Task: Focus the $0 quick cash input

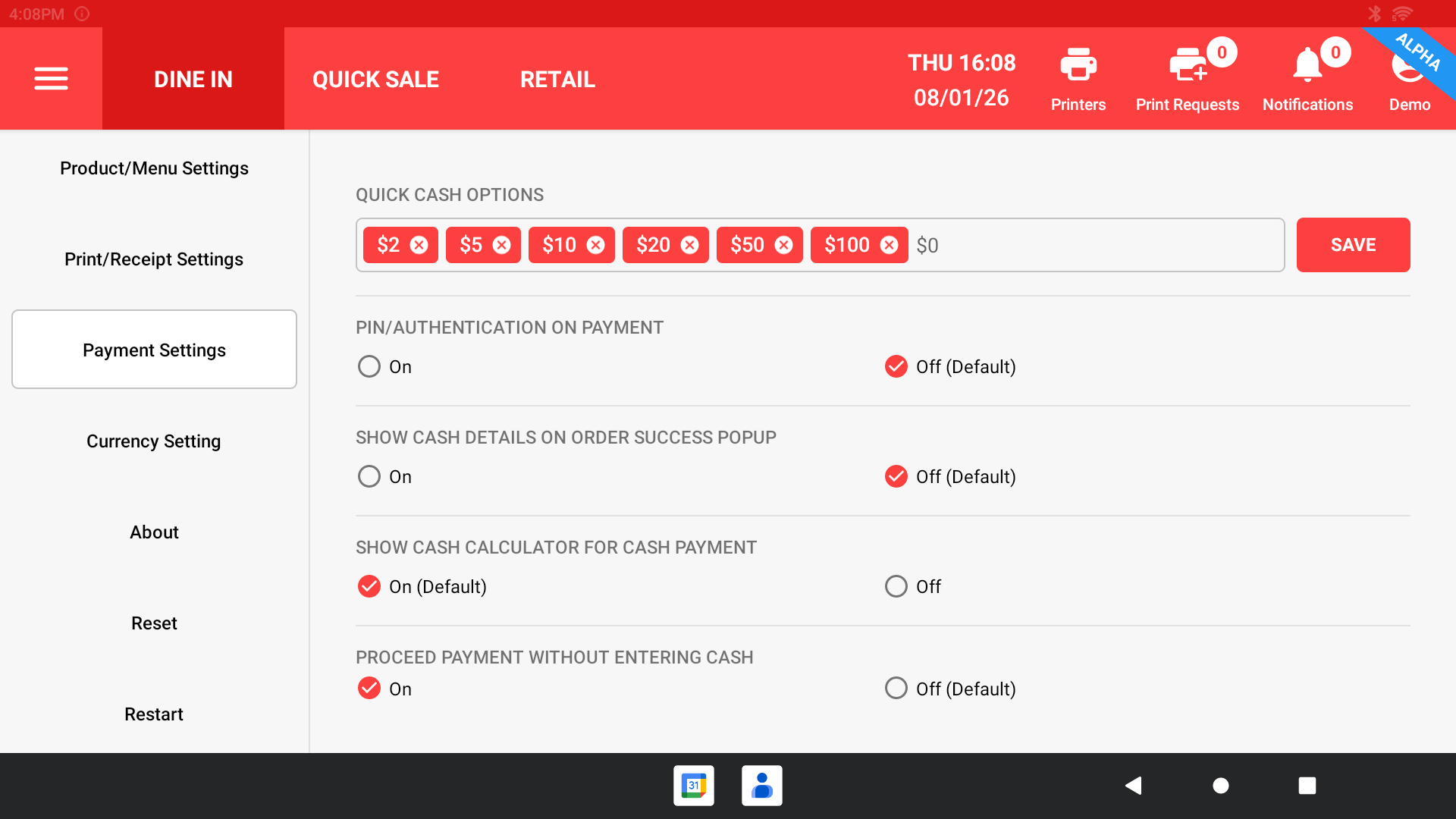Action: 1092,245
